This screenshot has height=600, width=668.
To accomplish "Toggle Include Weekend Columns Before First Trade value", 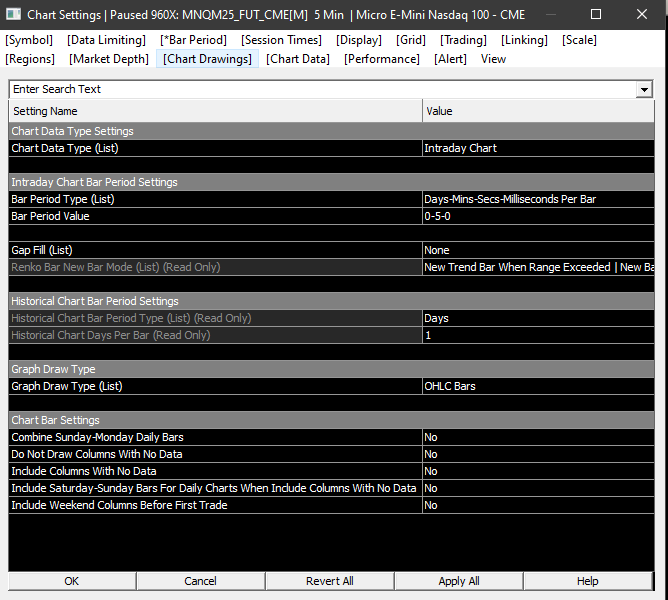I will coord(538,505).
